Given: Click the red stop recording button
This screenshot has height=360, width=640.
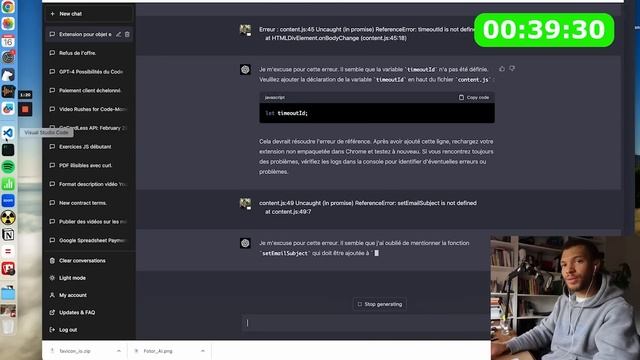Looking at the screenshot, I should tap(25, 109).
